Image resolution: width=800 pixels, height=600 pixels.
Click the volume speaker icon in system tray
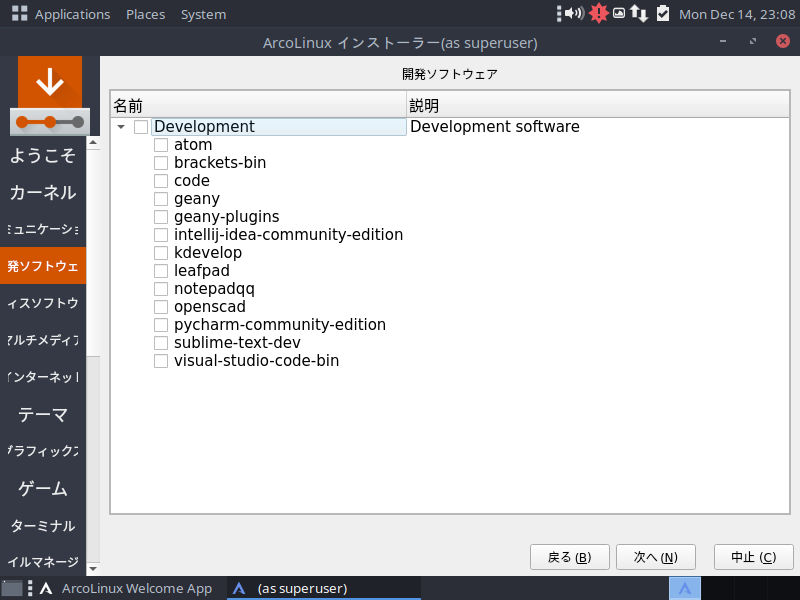coord(574,13)
